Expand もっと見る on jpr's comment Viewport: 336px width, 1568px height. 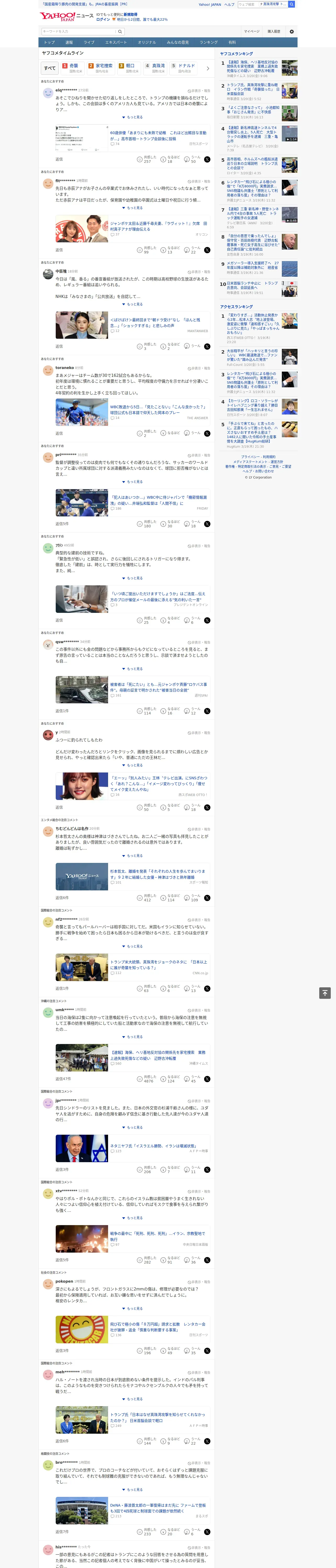click(x=132, y=1127)
